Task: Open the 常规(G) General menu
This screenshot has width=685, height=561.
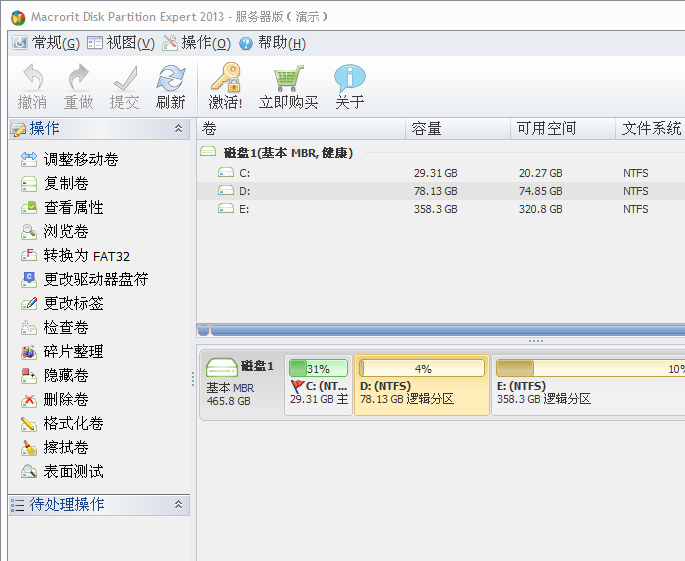Action: [x=46, y=43]
